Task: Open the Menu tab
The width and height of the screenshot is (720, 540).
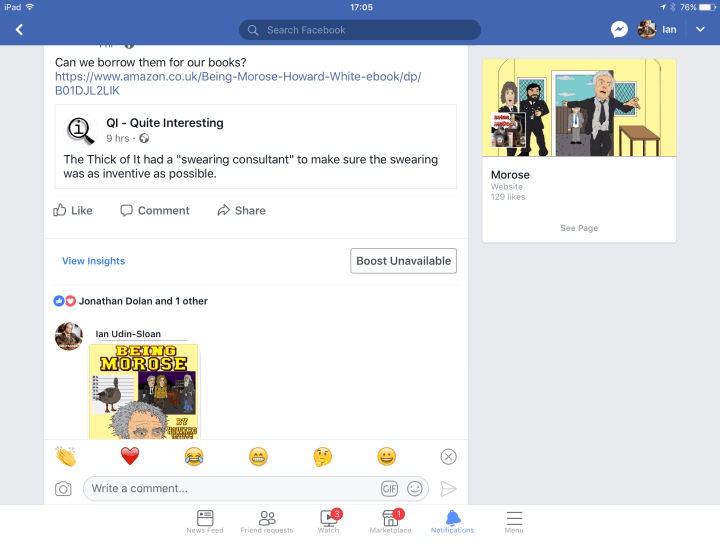Action: 514,520
